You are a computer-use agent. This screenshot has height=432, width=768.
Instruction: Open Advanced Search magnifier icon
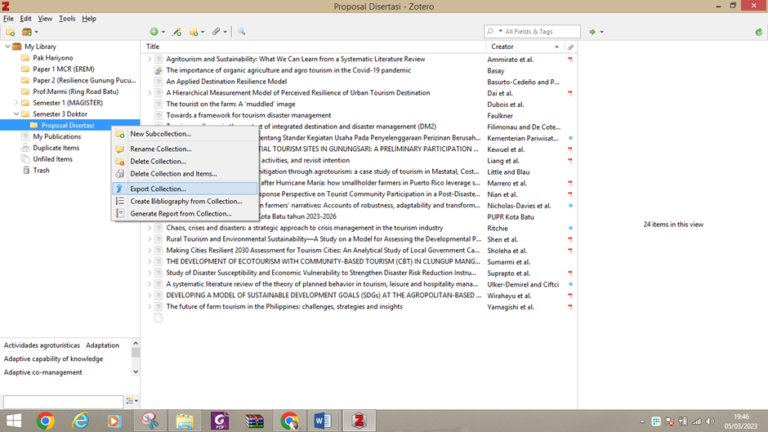coord(241,32)
